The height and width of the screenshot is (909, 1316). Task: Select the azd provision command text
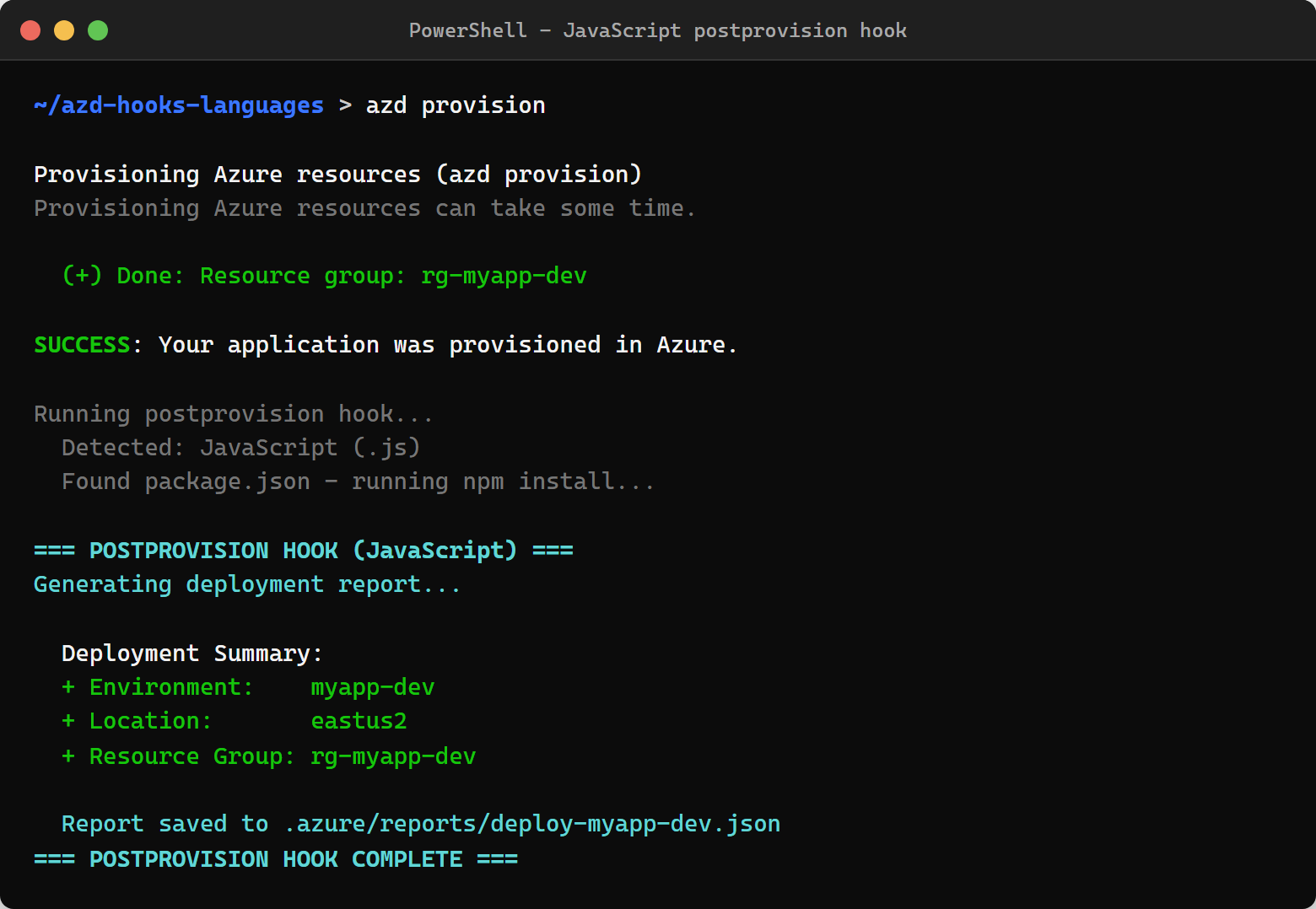455,105
